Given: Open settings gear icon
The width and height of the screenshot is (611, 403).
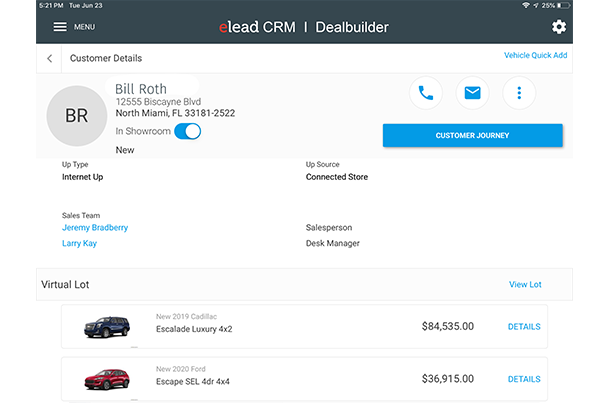Looking at the screenshot, I should click(x=559, y=27).
